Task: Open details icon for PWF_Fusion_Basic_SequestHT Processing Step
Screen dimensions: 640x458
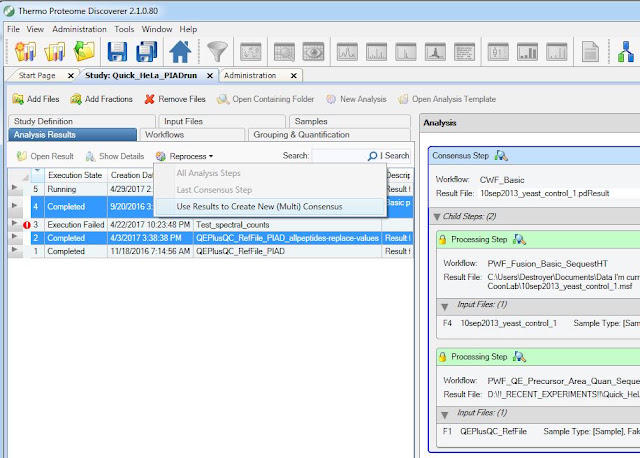Action: (519, 240)
